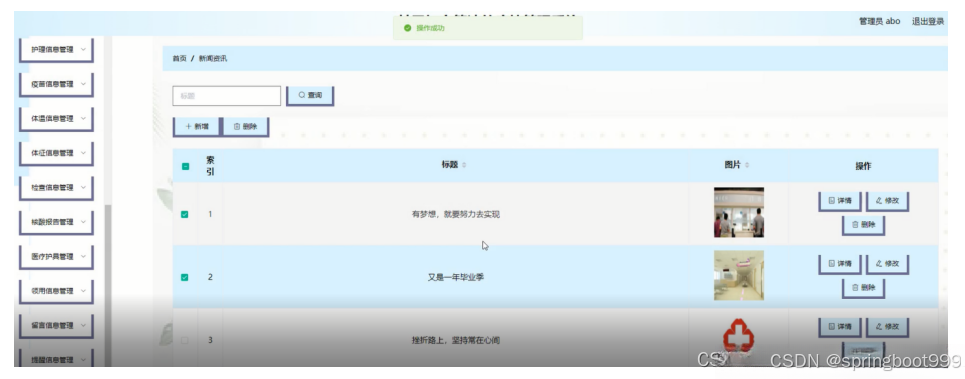This screenshot has width=965, height=379.
Task: Click 退出登录 to log out
Action: 927,22
